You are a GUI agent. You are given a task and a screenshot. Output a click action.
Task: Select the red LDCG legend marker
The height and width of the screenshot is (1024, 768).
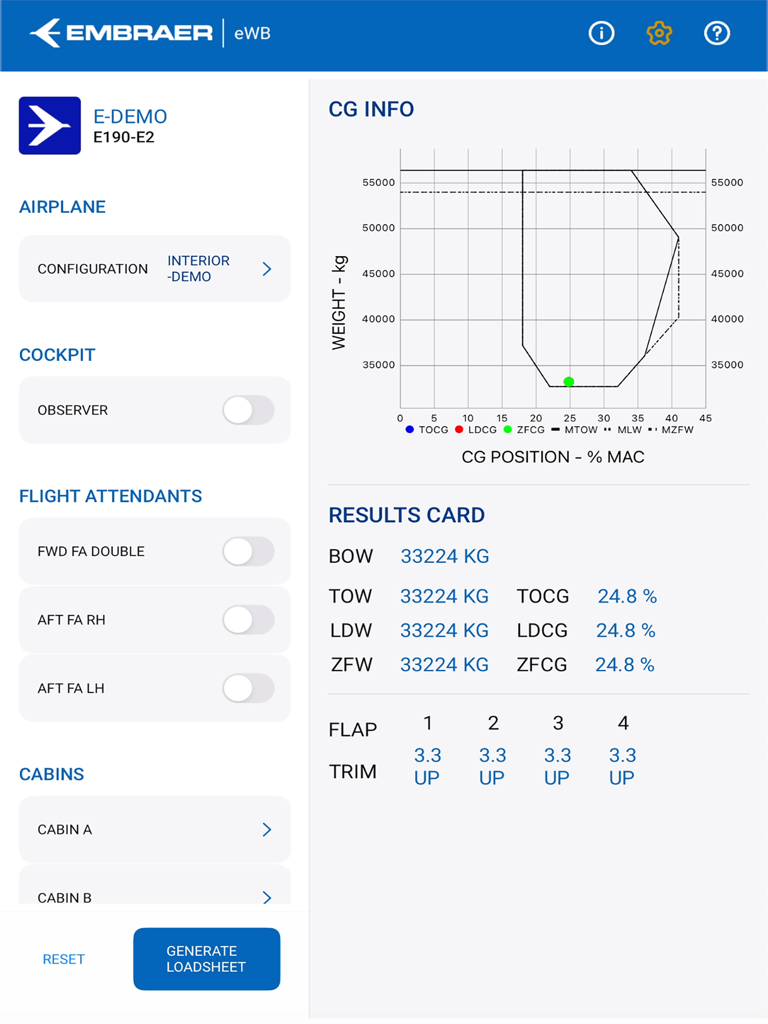click(x=458, y=429)
